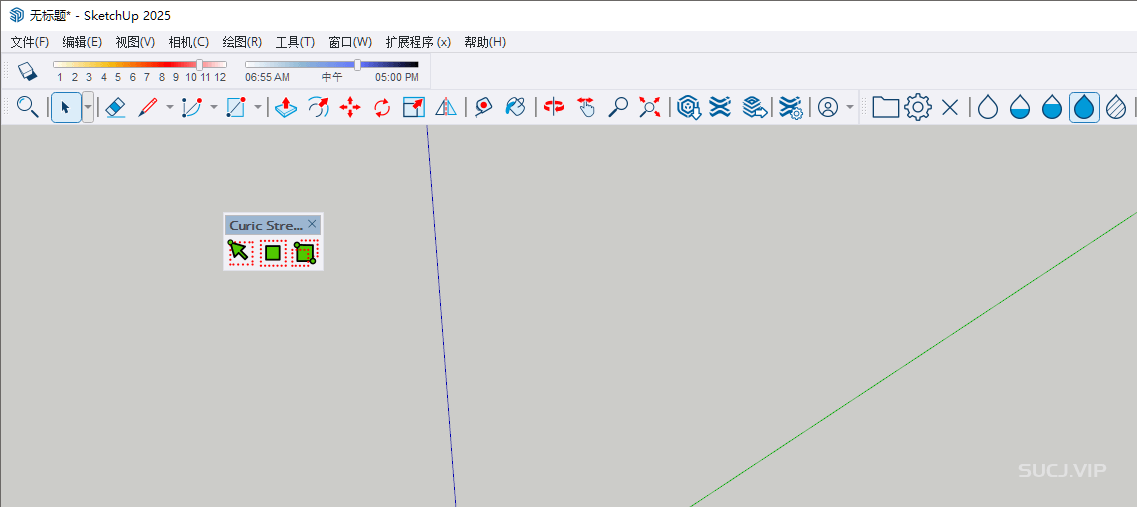Expand the Select tool dropdown arrow

tap(88, 107)
